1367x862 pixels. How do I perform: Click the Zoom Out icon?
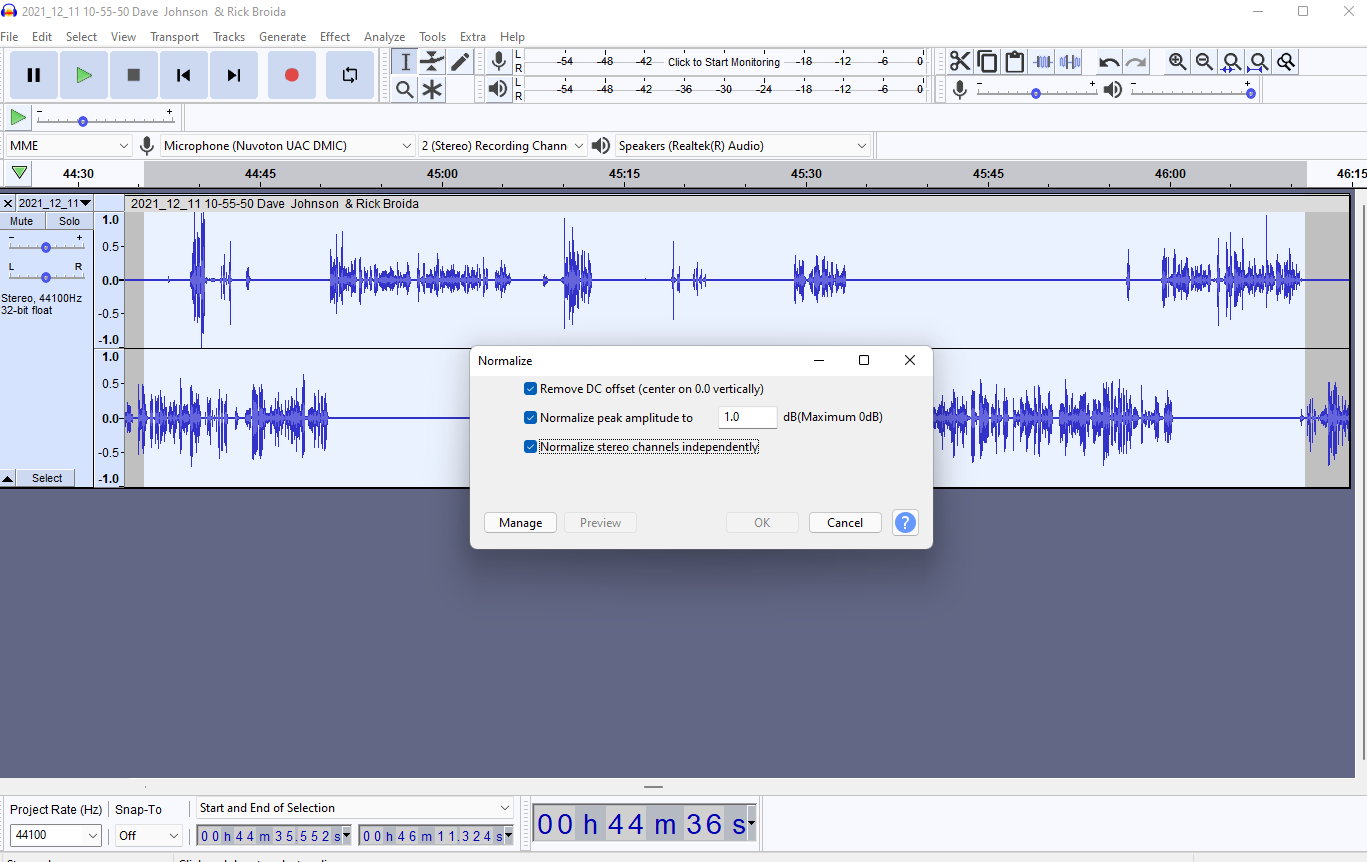point(1205,62)
